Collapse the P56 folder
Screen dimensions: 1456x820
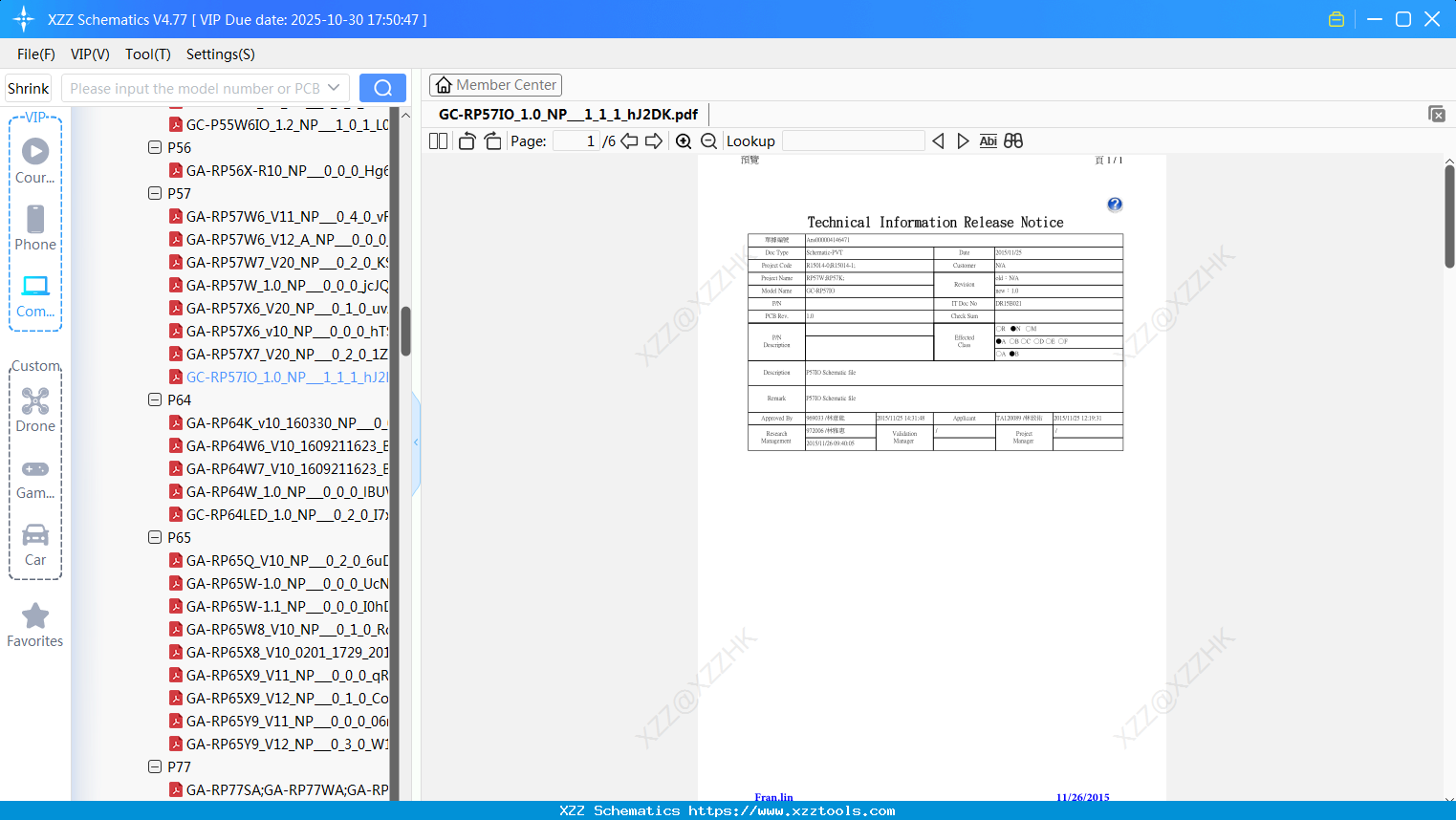(x=155, y=148)
